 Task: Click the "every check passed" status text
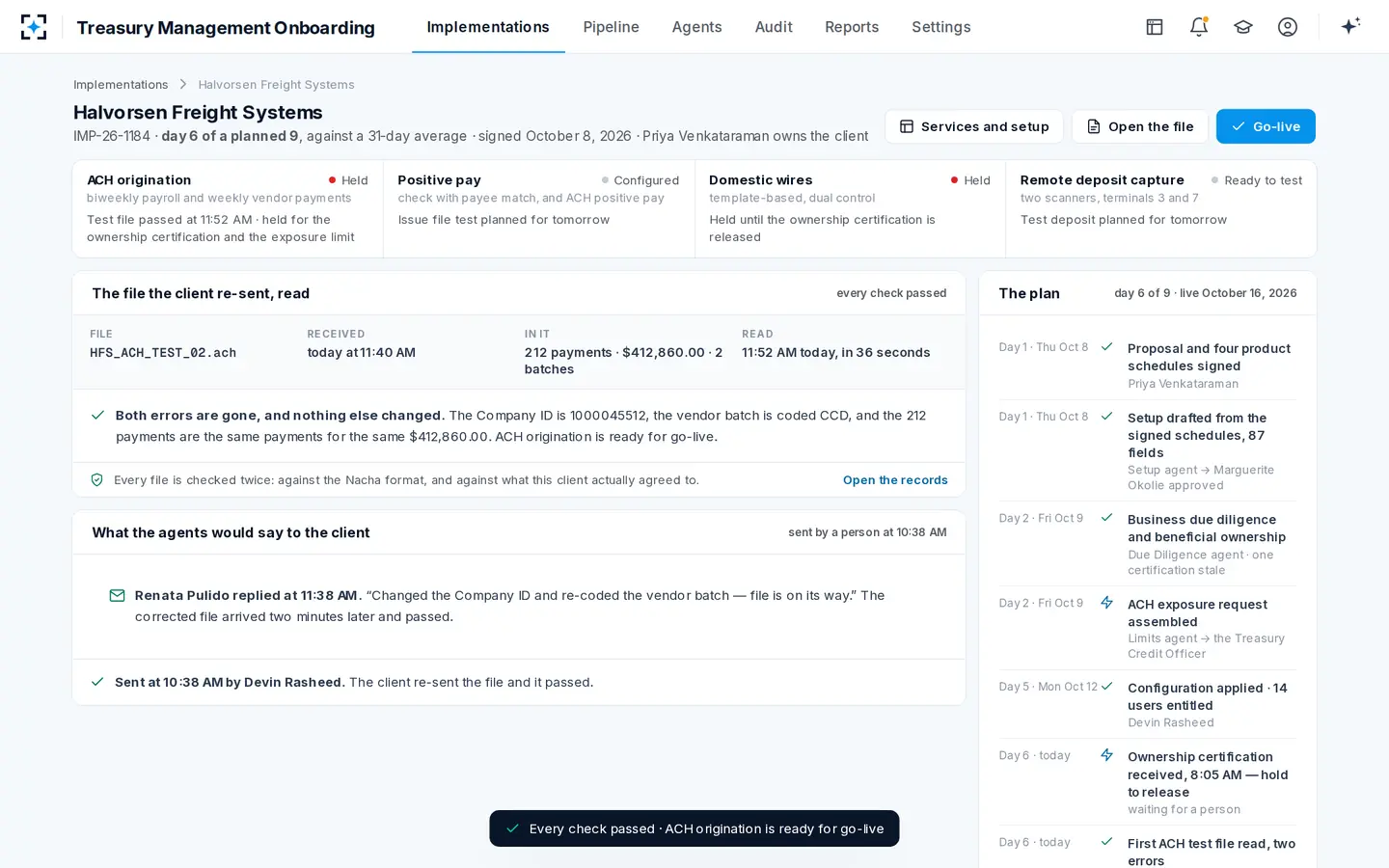[891, 293]
